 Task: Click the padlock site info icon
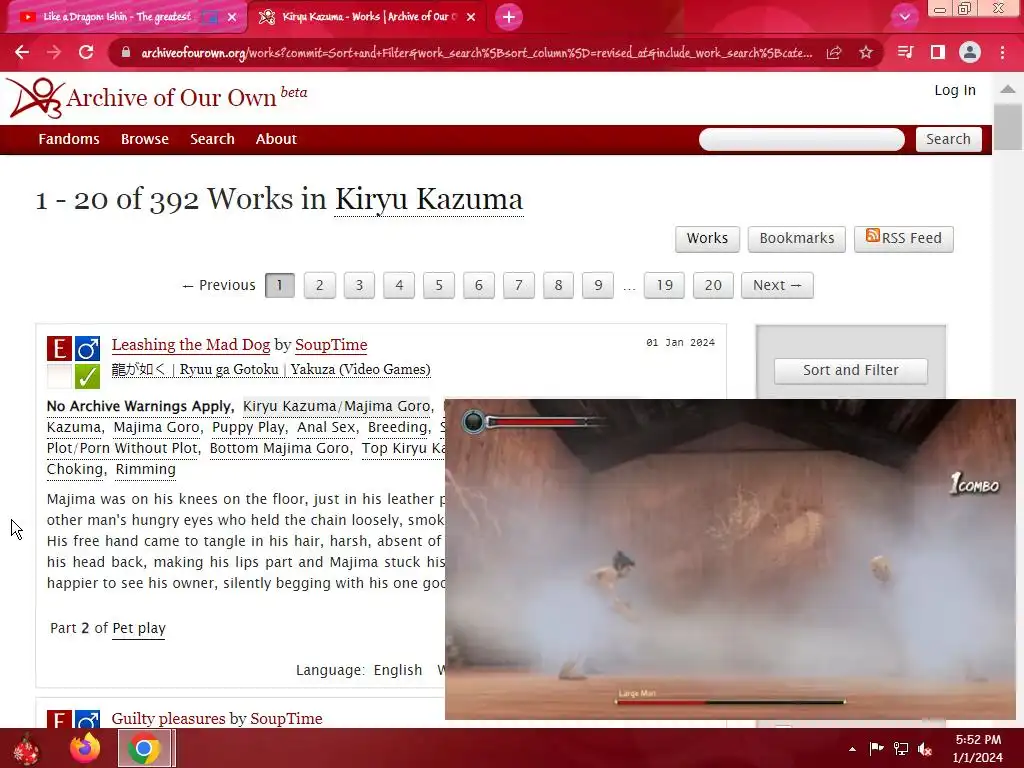(x=126, y=53)
